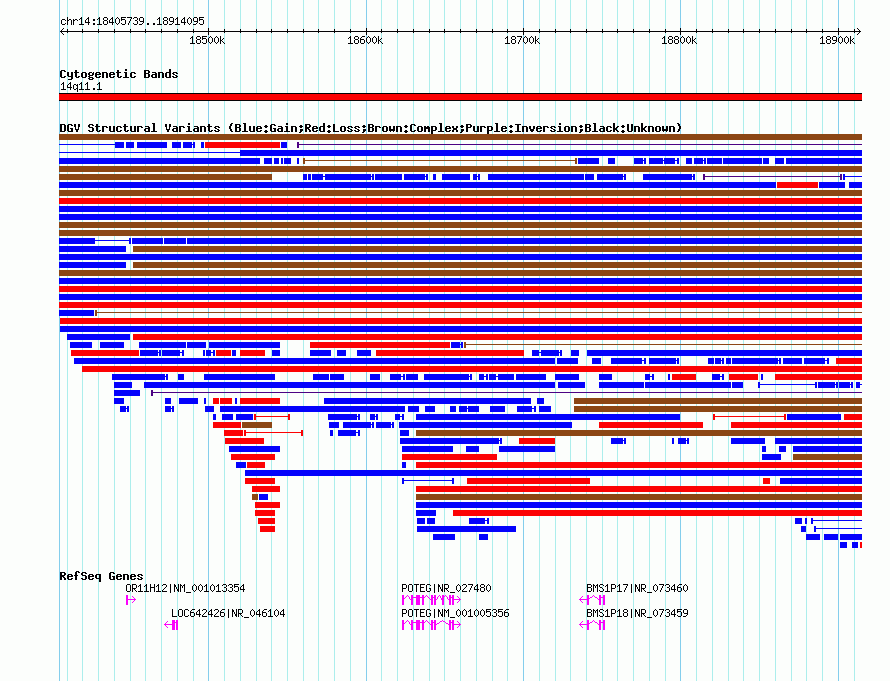This screenshot has width=890, height=681.
Task: Click the LOC642426 gene glyph
Action: pos(171,625)
